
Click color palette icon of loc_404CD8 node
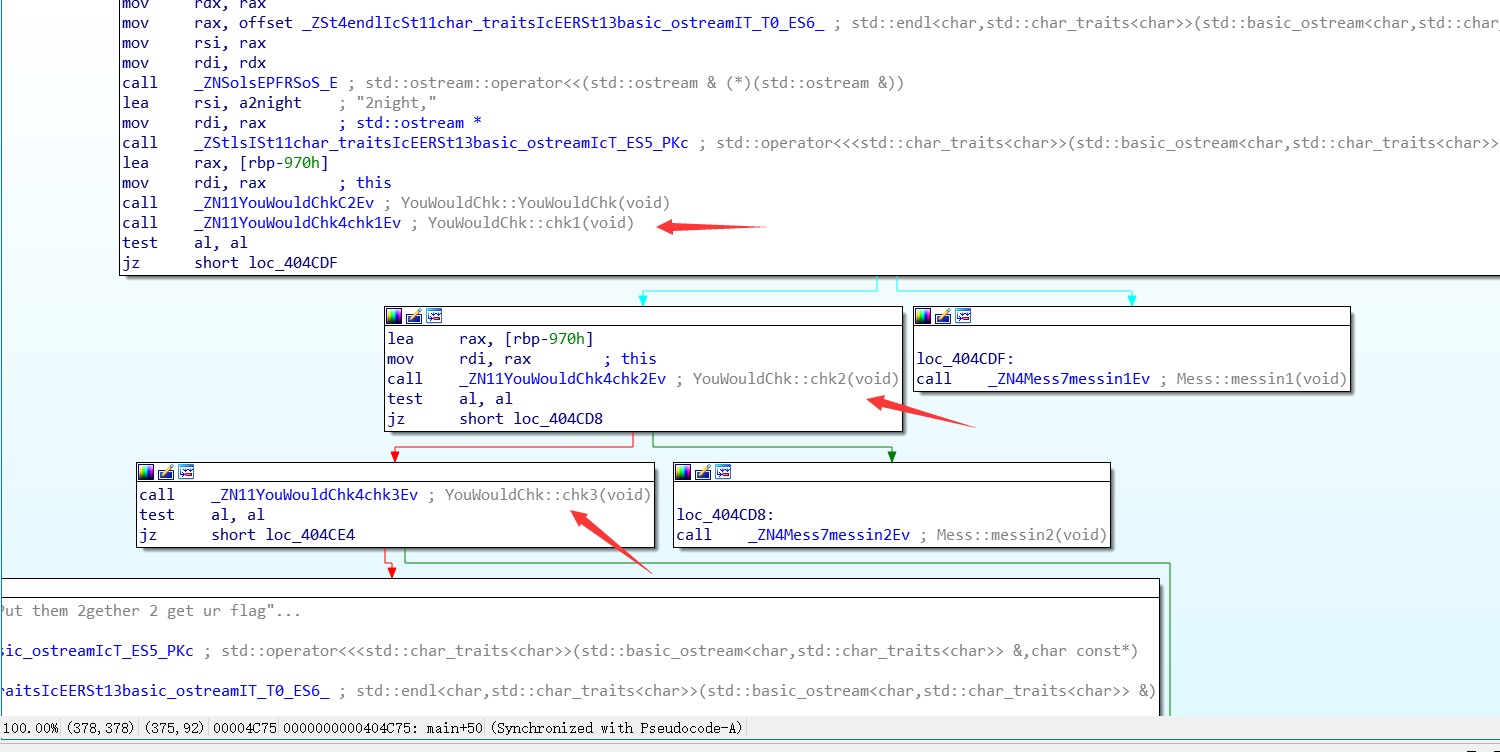pos(683,472)
